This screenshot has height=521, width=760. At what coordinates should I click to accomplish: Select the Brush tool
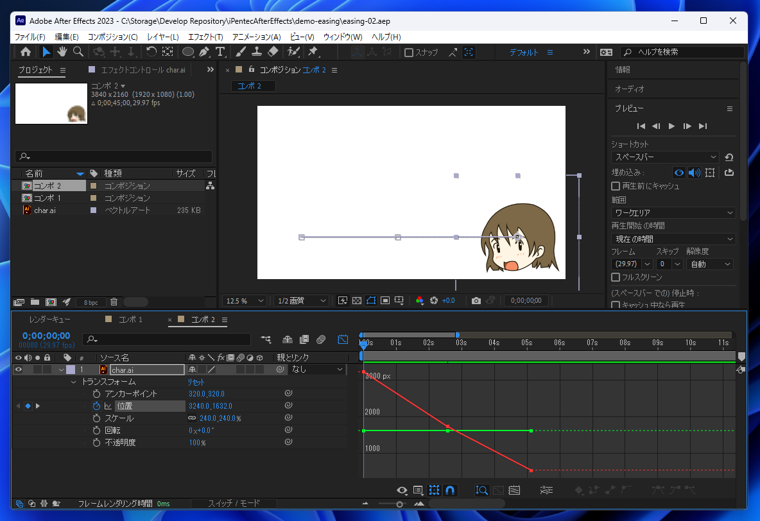point(240,52)
